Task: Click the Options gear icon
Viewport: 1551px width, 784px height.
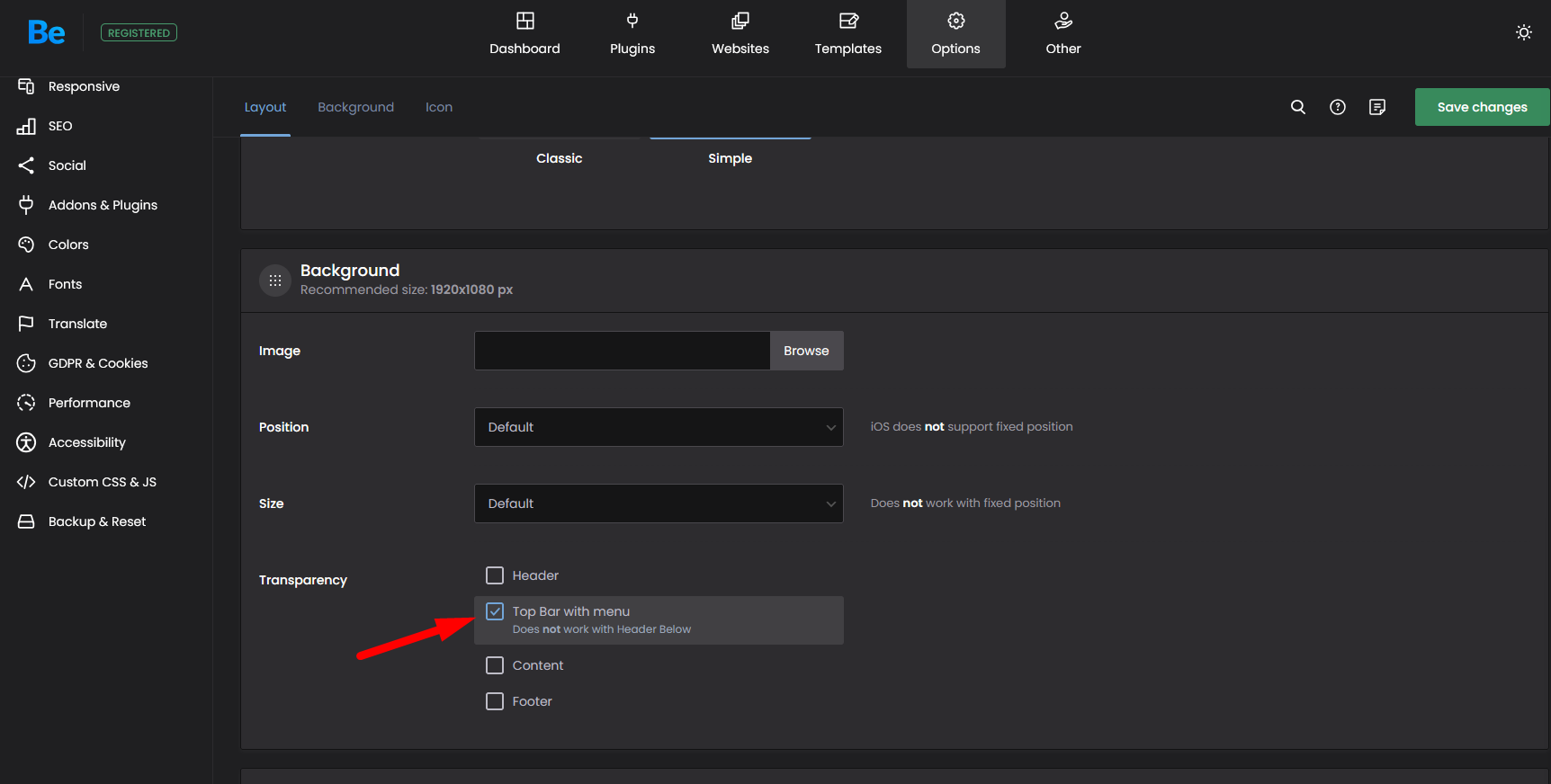Action: [x=956, y=21]
